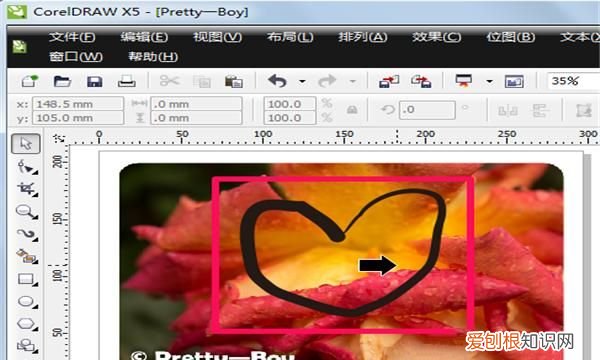Click the mirror vertically button
The image size is (600, 360).
coord(540,111)
